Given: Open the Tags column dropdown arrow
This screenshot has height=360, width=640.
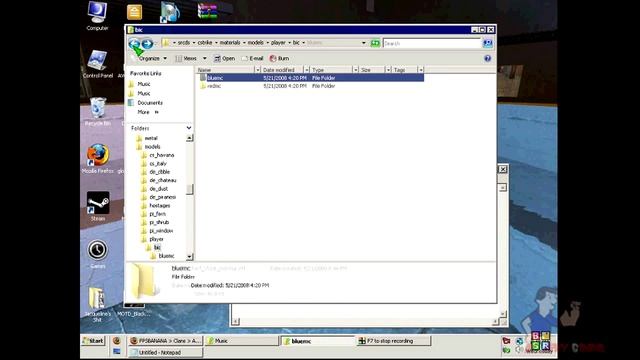Looking at the screenshot, I should pyautogui.click(x=421, y=70).
